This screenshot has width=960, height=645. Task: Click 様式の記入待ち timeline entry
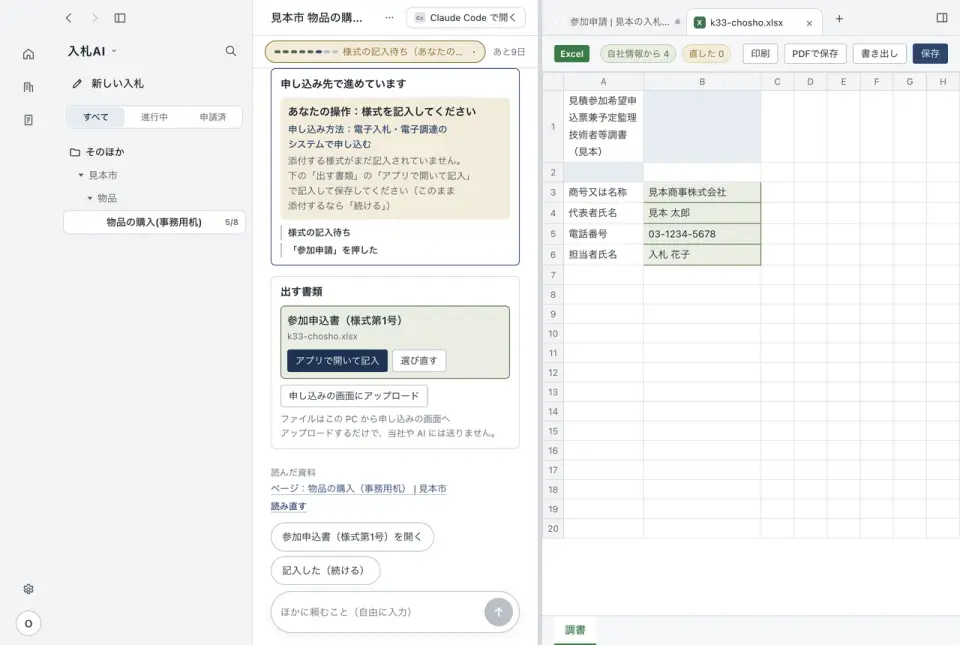(x=319, y=233)
